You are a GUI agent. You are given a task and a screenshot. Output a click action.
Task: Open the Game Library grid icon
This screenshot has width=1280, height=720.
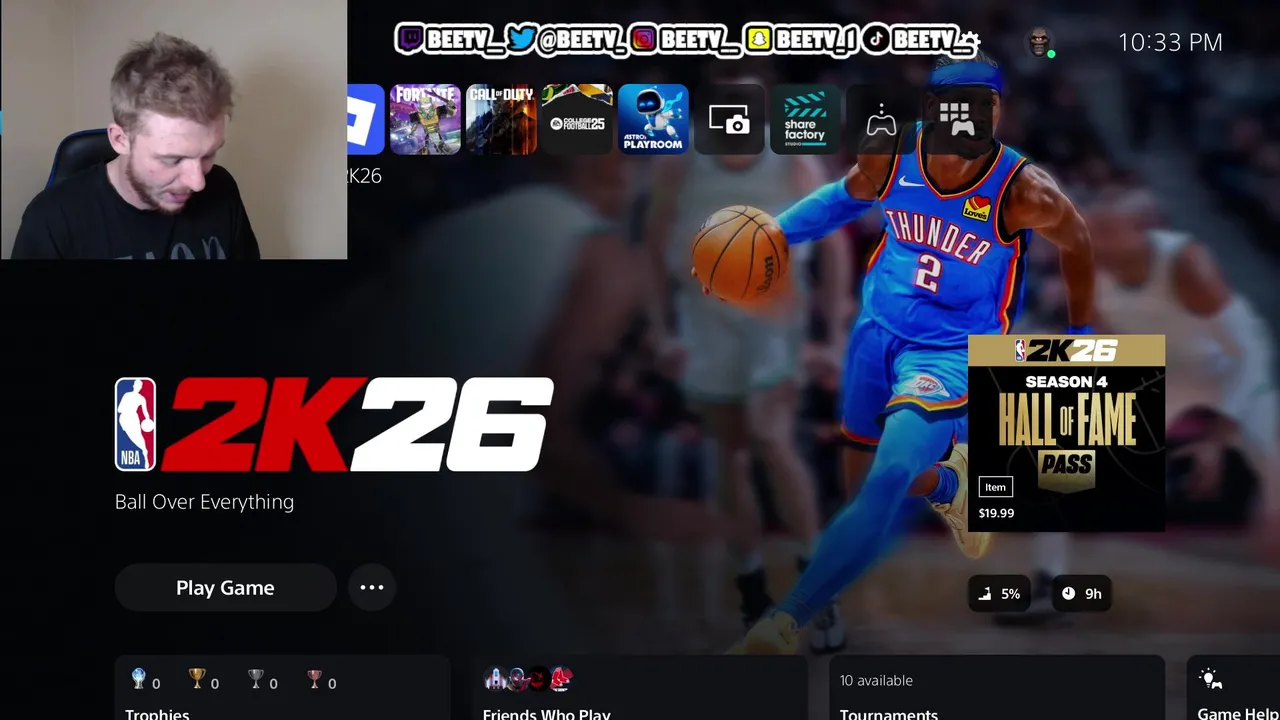pyautogui.click(x=957, y=119)
